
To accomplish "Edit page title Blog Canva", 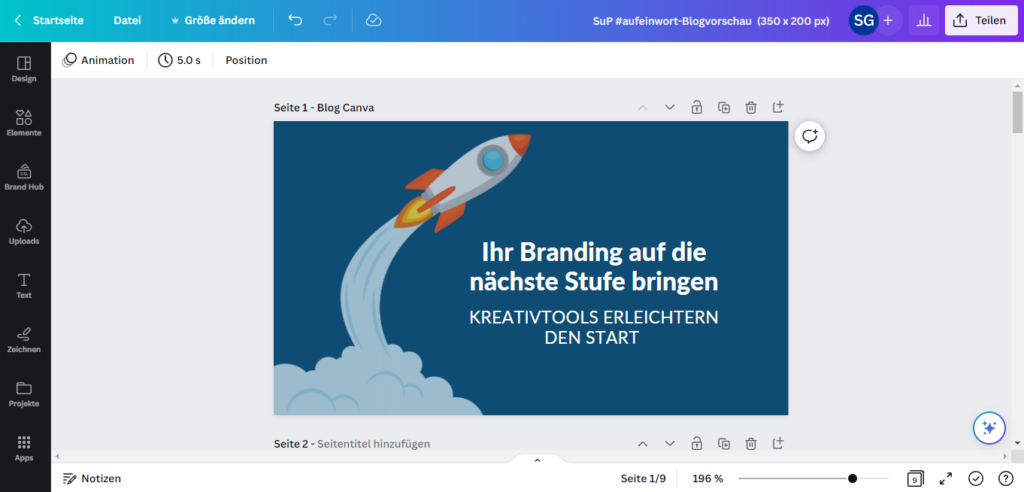I will [x=345, y=108].
